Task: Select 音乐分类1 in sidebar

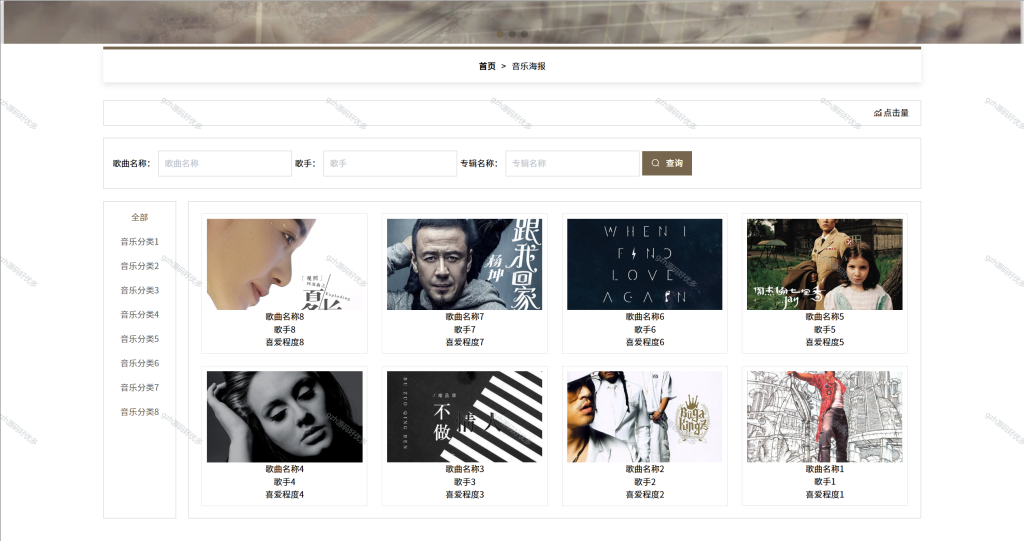Action: coord(140,242)
